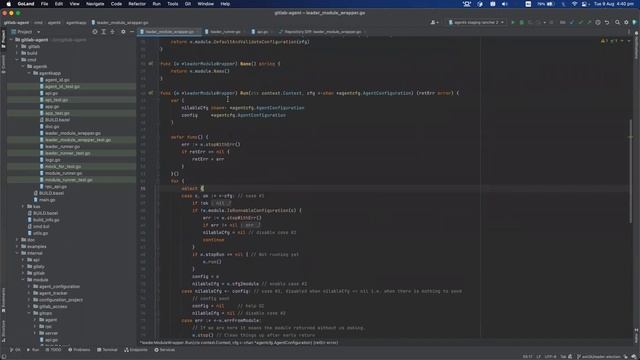Click the rollback undo arrow icon
The image size is (640, 360).
tap(607, 22)
